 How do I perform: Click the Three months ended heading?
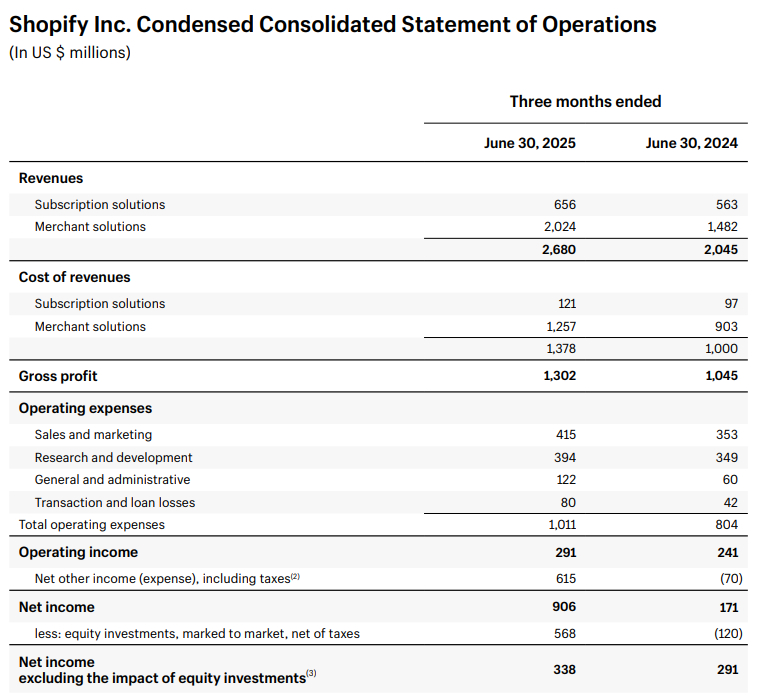(586, 101)
